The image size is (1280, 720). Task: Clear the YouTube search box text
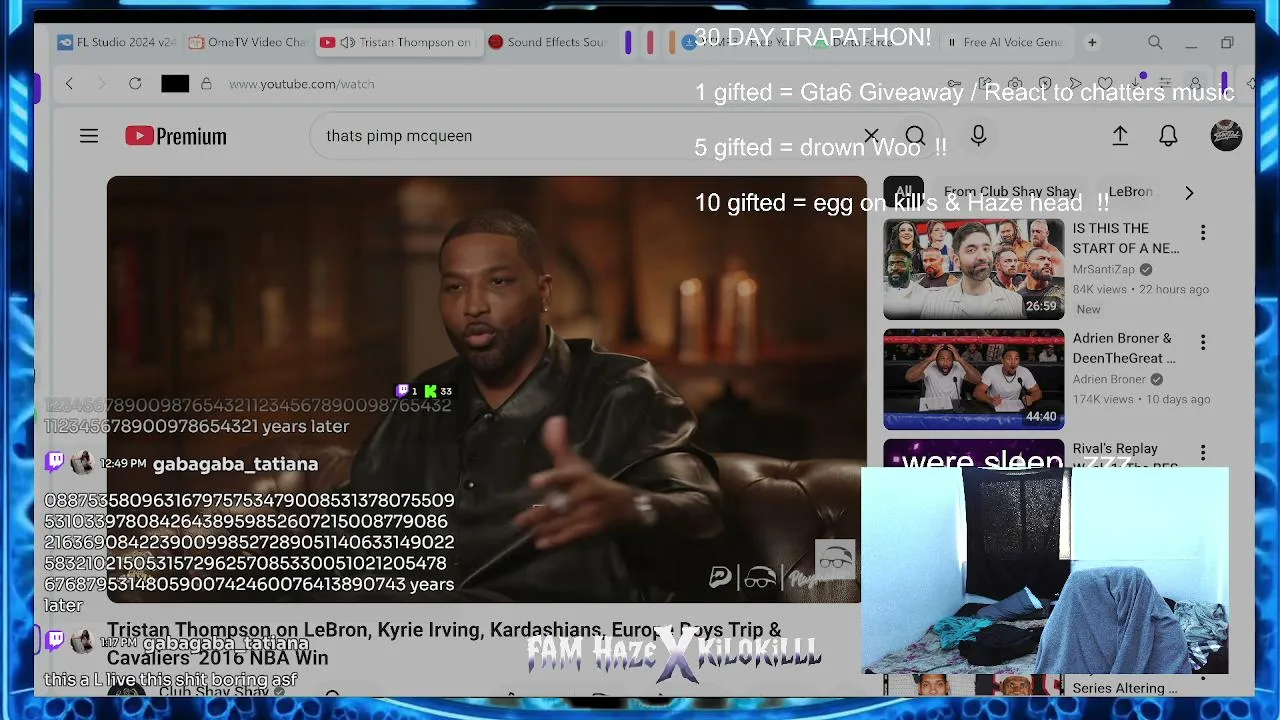(x=871, y=136)
